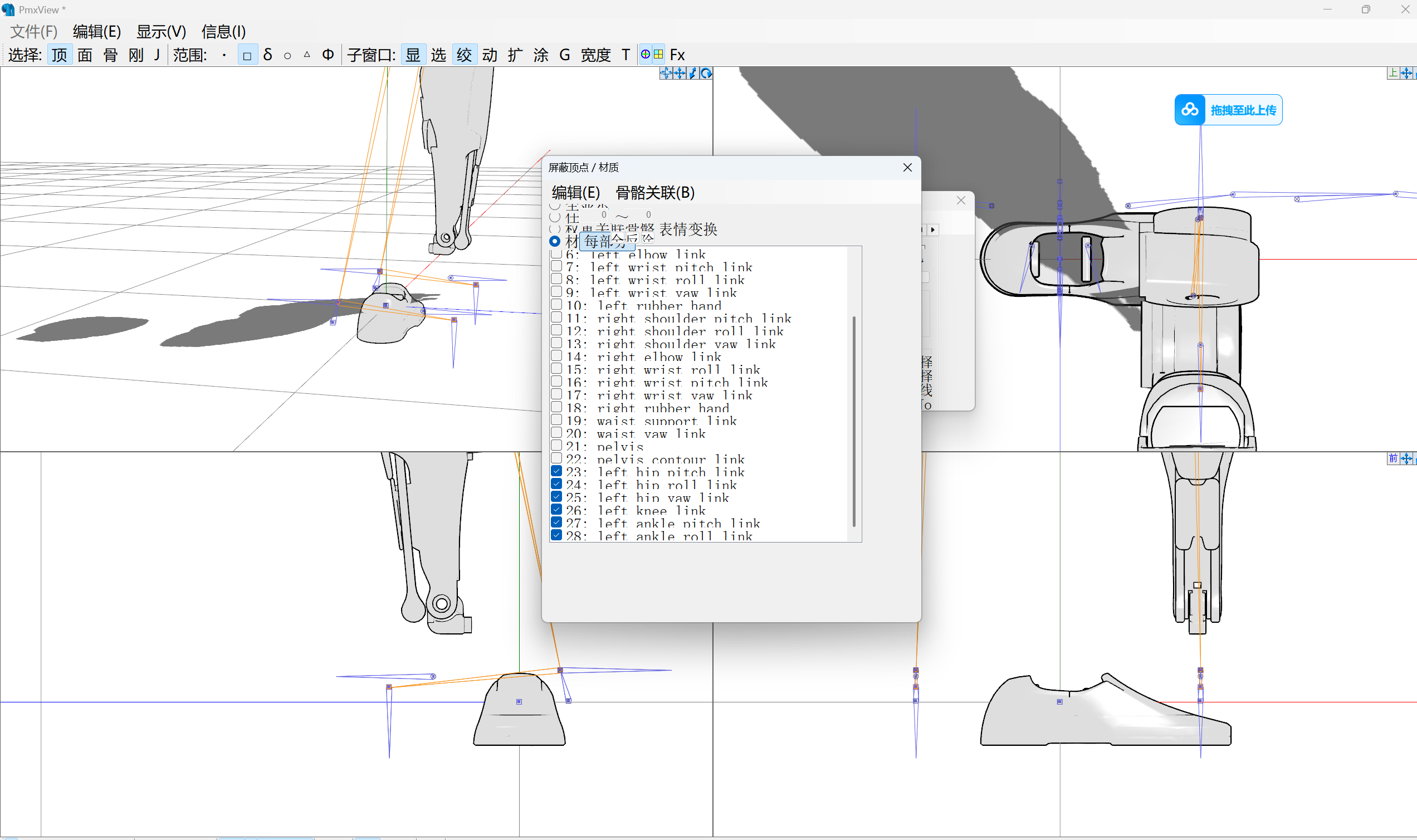Image resolution: width=1417 pixels, height=840 pixels.
Task: Open the 选 selection sub-window
Action: [x=438, y=55]
